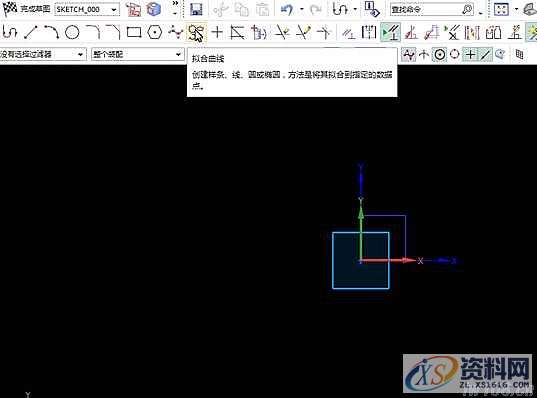Click the Reattach sketch icon beside SKETCH_000

133,9
